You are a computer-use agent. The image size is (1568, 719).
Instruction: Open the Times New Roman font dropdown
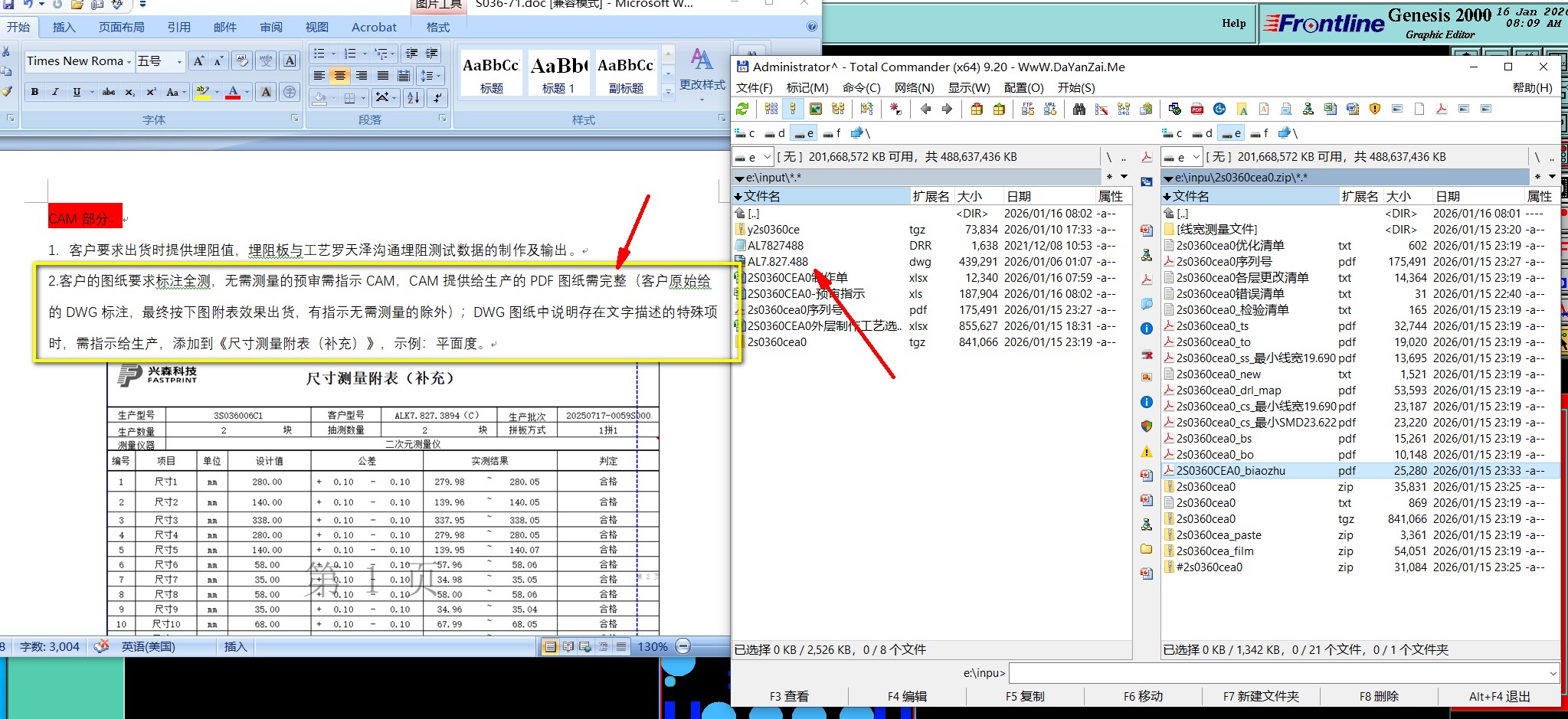(x=129, y=61)
